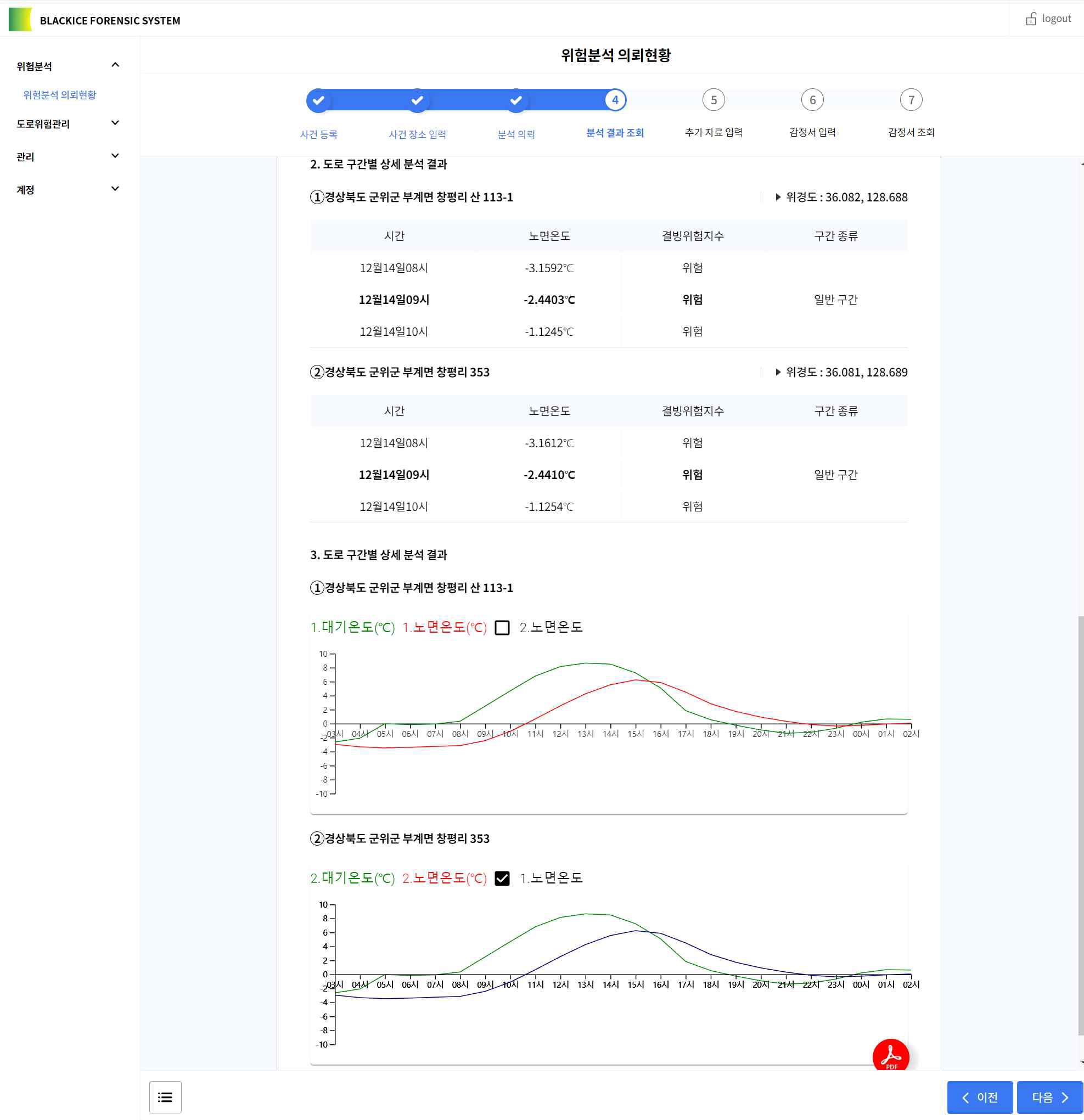
Task: Click the logout lock icon
Action: pyautogui.click(x=1031, y=19)
